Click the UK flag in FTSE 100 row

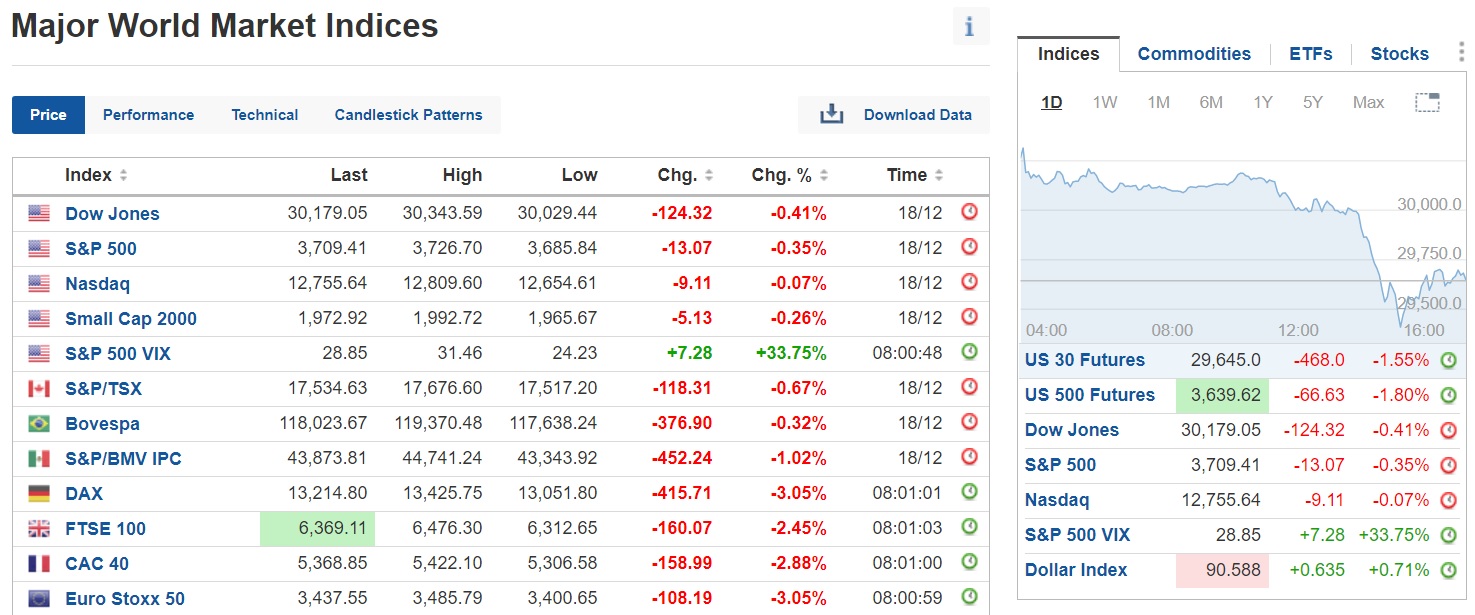click(x=39, y=528)
